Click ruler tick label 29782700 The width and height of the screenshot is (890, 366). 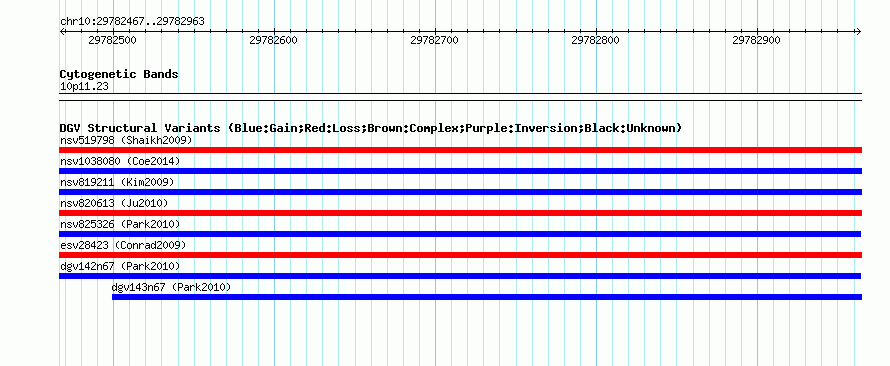[435, 40]
